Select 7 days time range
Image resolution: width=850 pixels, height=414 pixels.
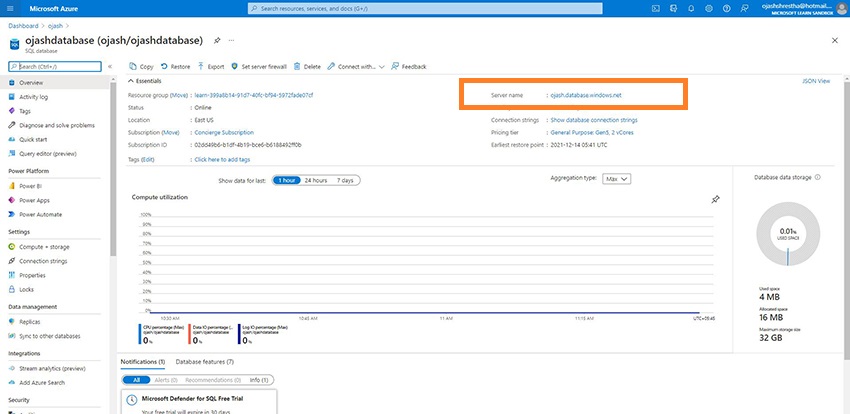pos(345,180)
